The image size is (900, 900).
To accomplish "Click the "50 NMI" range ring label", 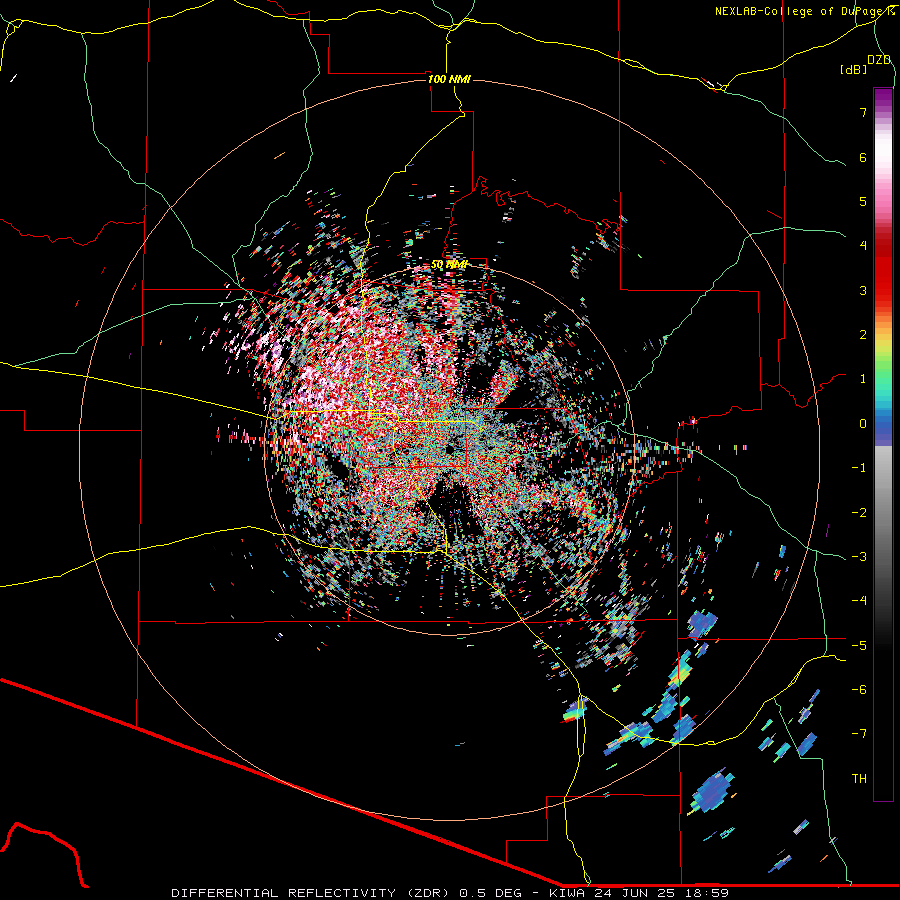I will click(x=449, y=265).
